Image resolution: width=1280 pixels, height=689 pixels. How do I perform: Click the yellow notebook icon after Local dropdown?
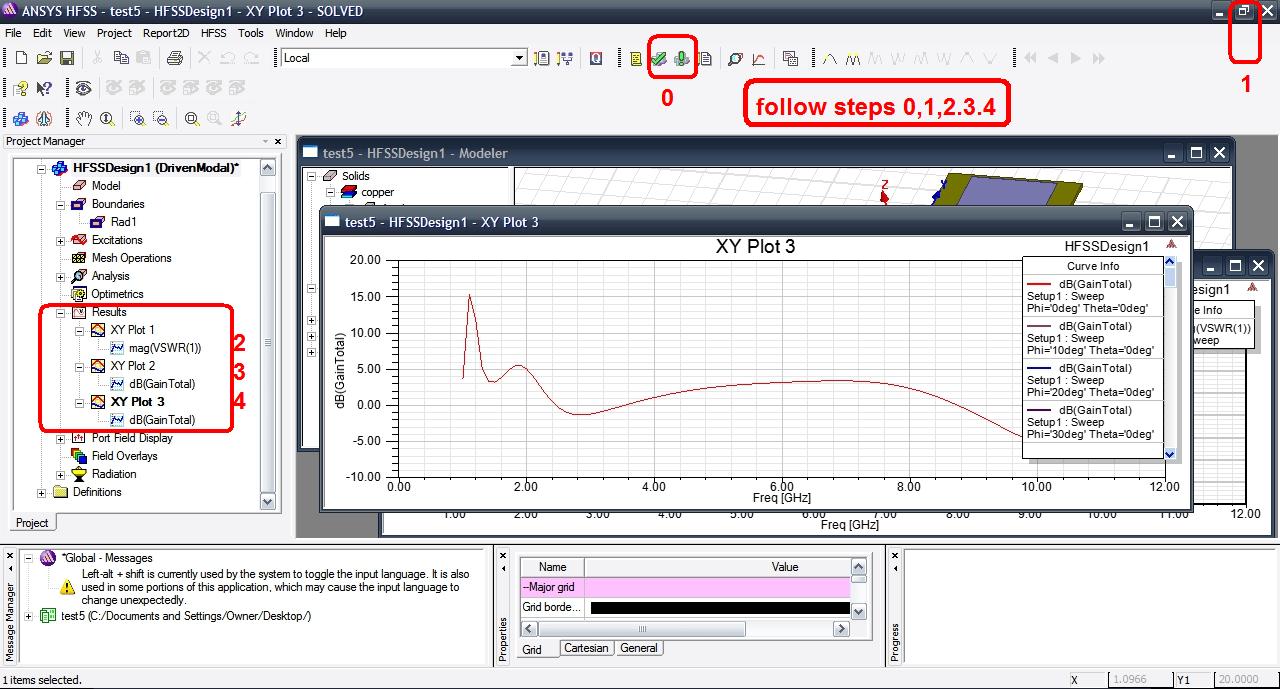(x=542, y=58)
